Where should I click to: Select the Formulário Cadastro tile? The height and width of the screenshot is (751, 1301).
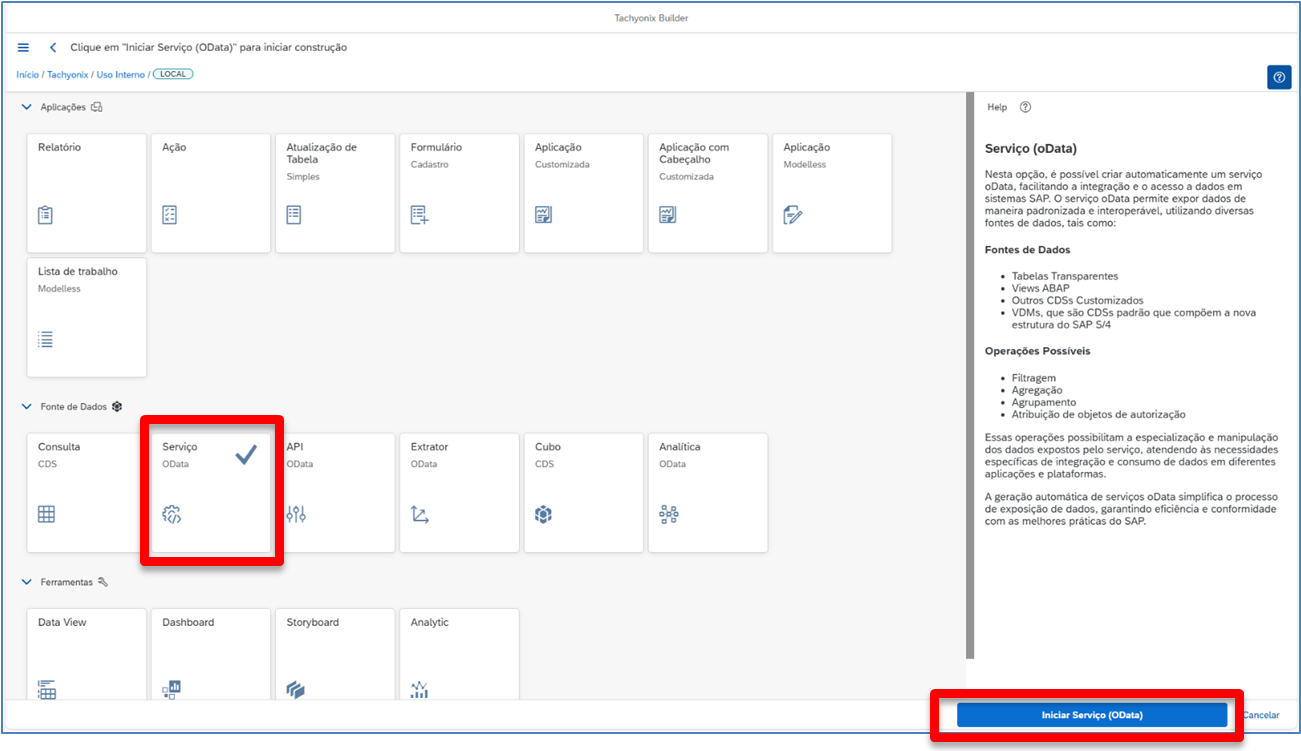tap(459, 193)
